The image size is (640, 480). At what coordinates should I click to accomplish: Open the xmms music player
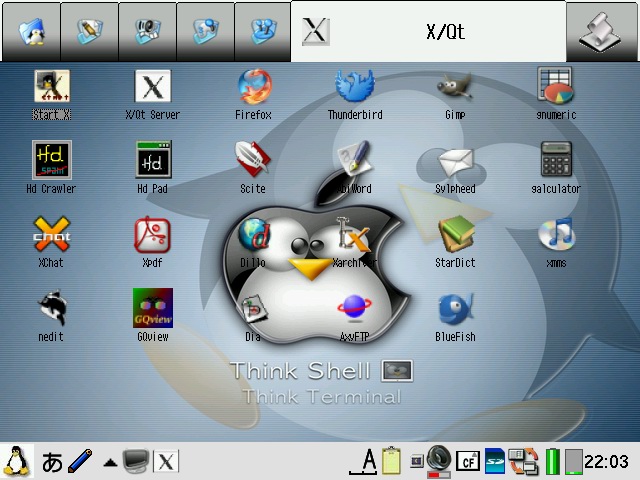(556, 236)
